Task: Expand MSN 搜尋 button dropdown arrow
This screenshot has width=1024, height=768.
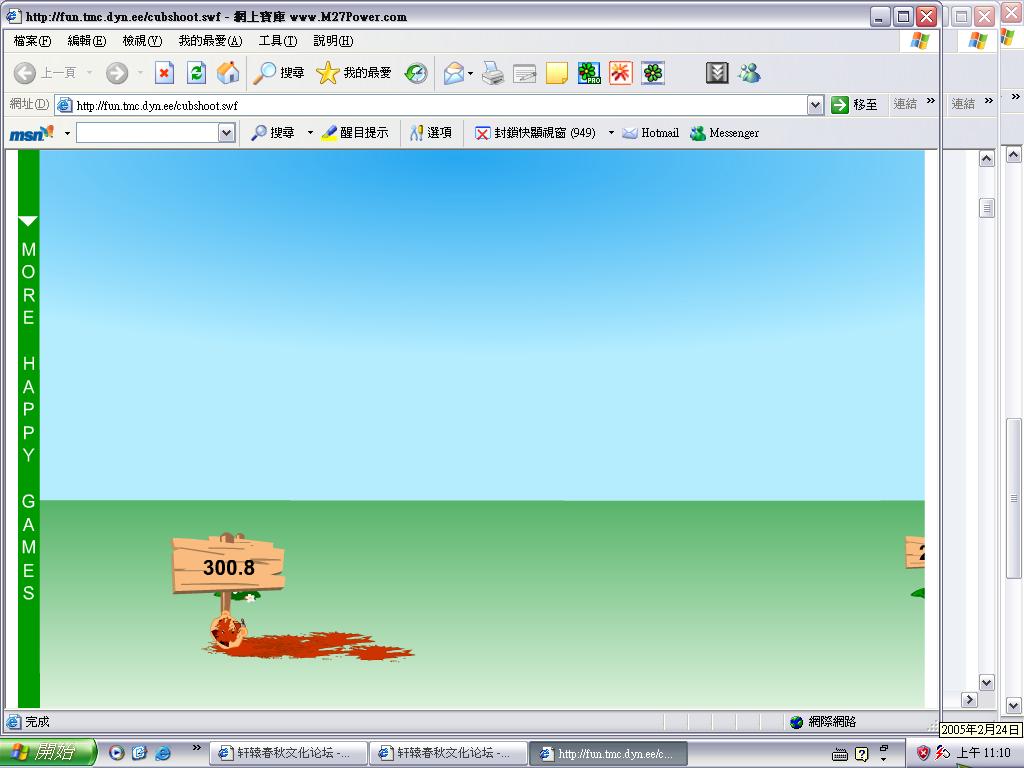Action: click(310, 133)
